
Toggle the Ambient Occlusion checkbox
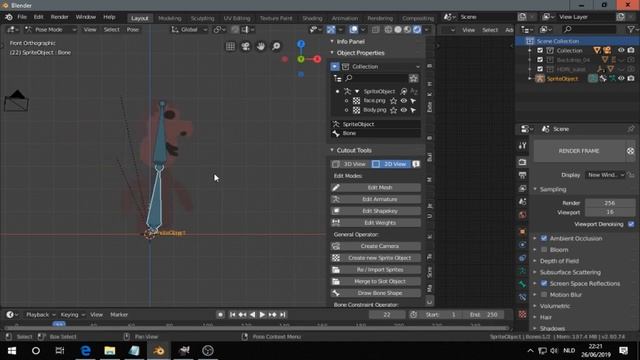tap(544, 238)
